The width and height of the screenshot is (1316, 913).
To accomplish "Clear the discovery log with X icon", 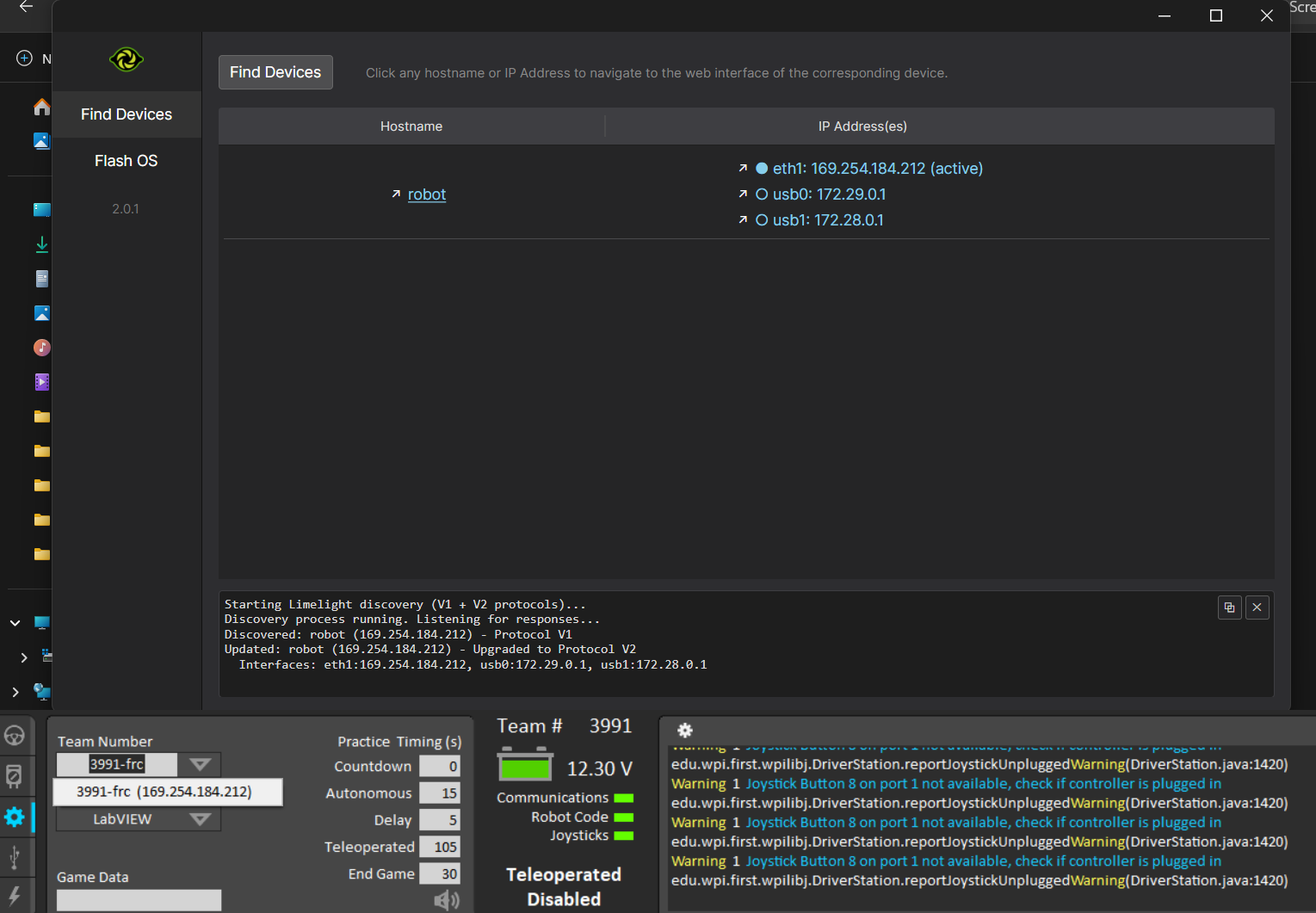I will pos(1257,608).
